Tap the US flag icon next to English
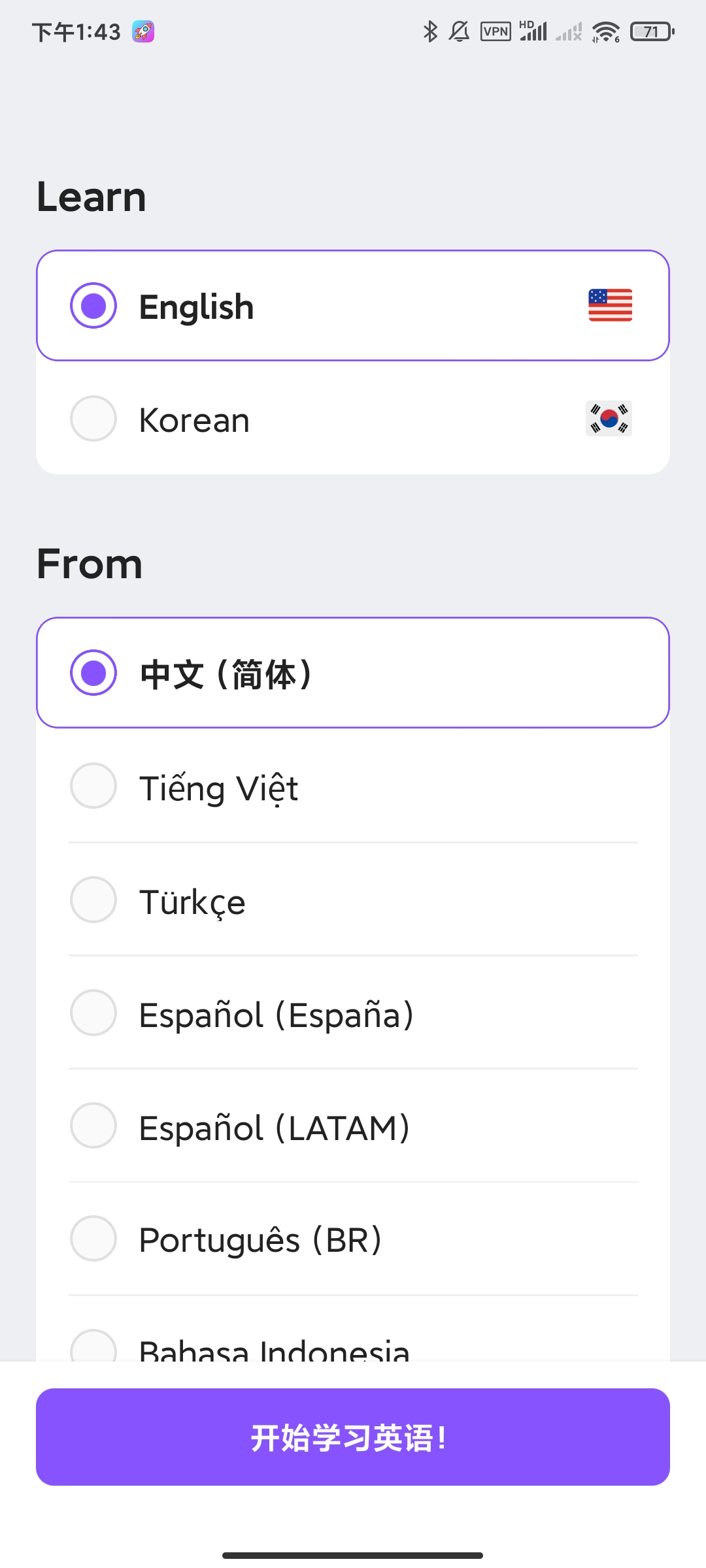706x1568 pixels. [610, 305]
